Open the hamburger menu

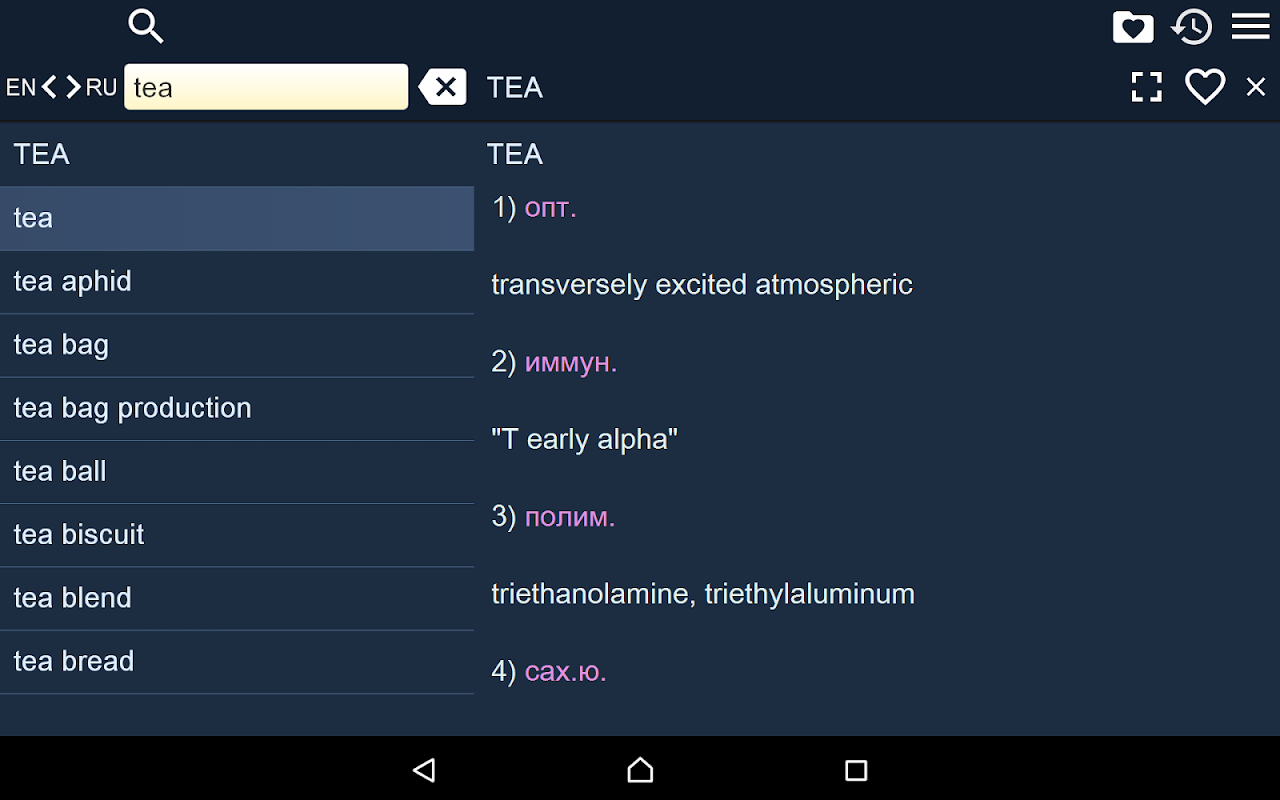(1250, 26)
